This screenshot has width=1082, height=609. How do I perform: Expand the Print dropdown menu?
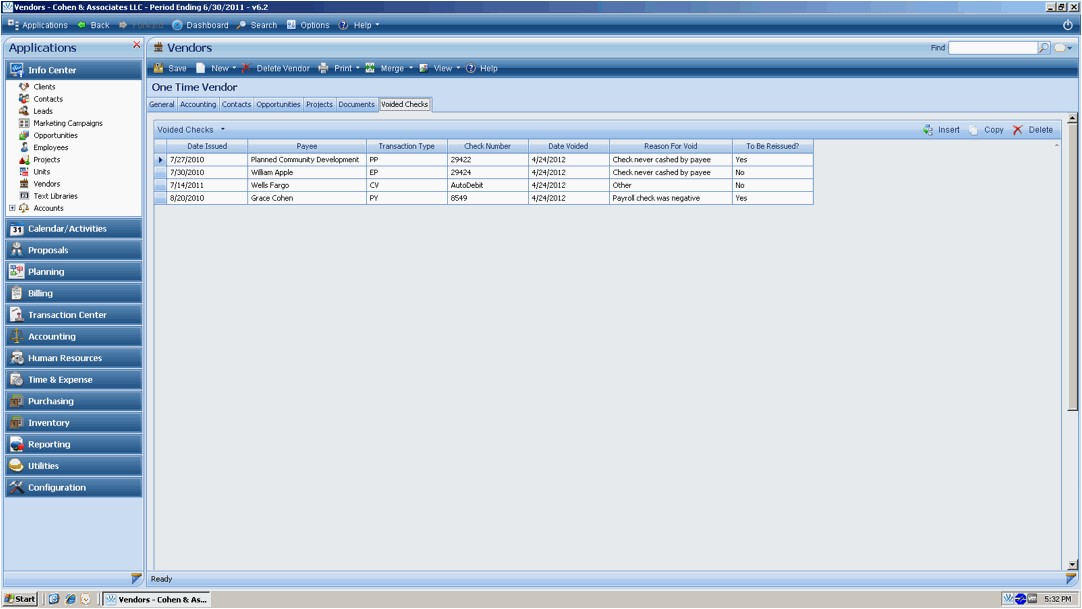point(357,69)
